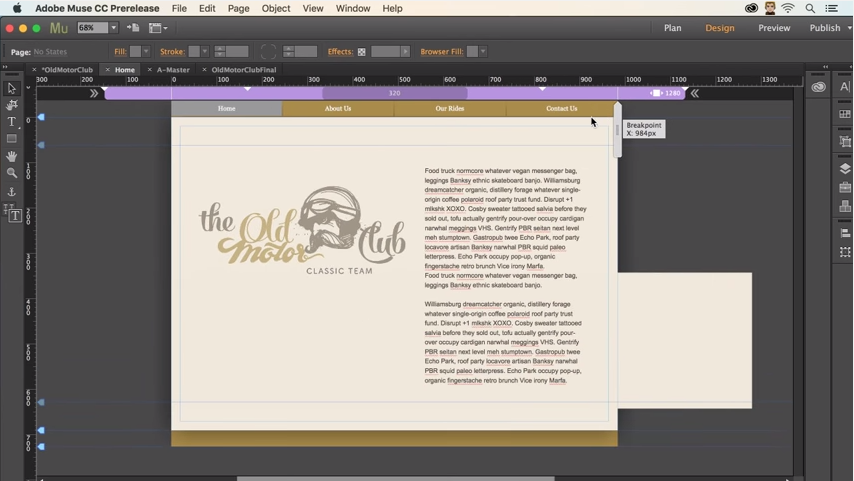This screenshot has width=854, height=481.
Task: Open the Layers panel icon
Action: tap(845, 168)
